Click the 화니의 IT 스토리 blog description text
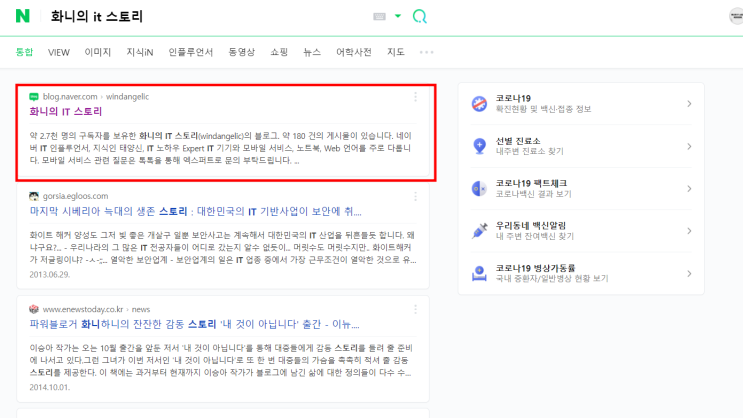Viewport: 743px width, 418px height. point(220,148)
